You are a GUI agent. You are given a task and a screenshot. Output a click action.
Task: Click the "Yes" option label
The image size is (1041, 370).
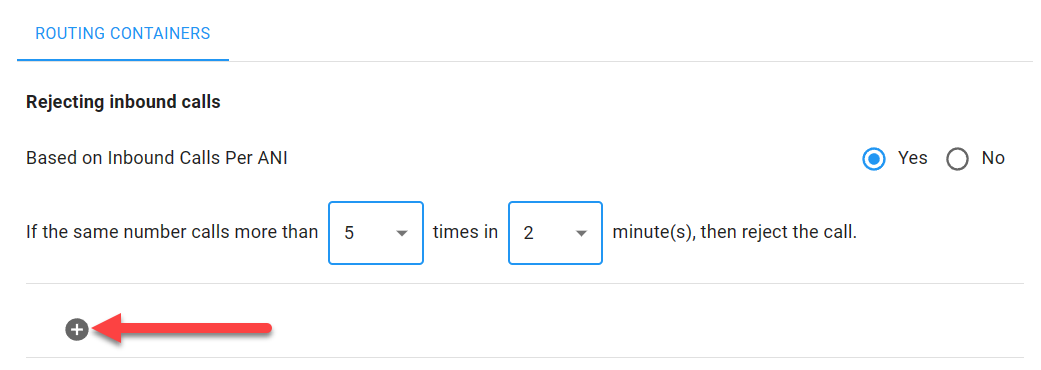coord(912,158)
